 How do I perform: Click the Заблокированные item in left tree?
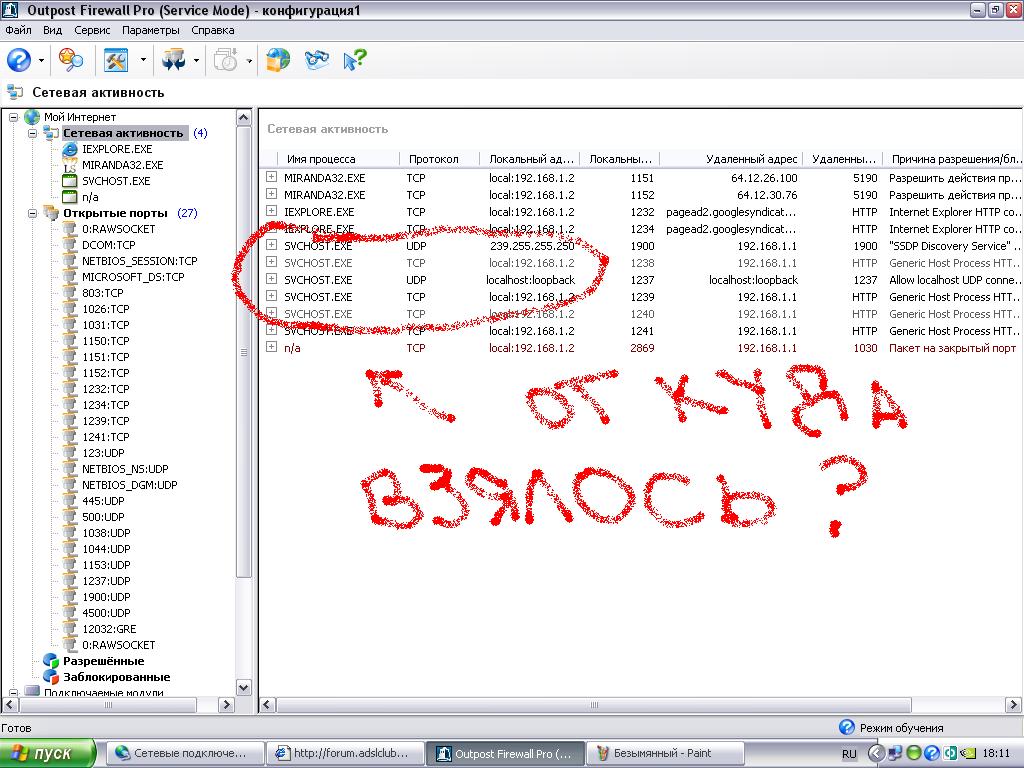(116, 677)
